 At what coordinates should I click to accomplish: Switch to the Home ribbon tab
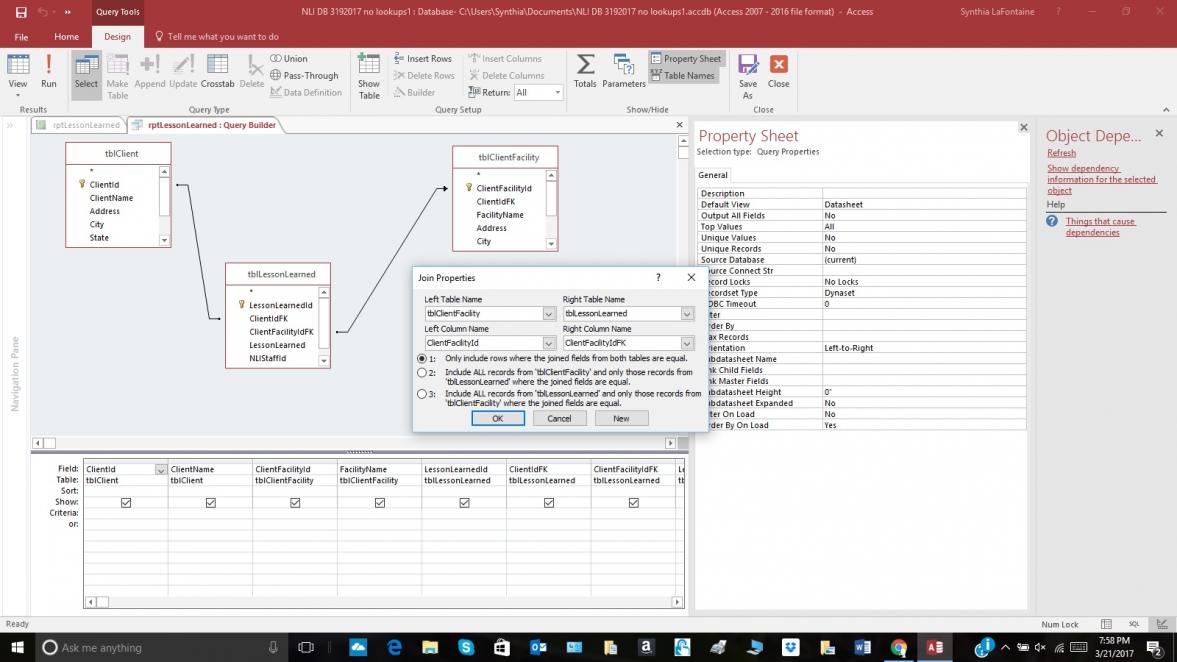tap(66, 36)
